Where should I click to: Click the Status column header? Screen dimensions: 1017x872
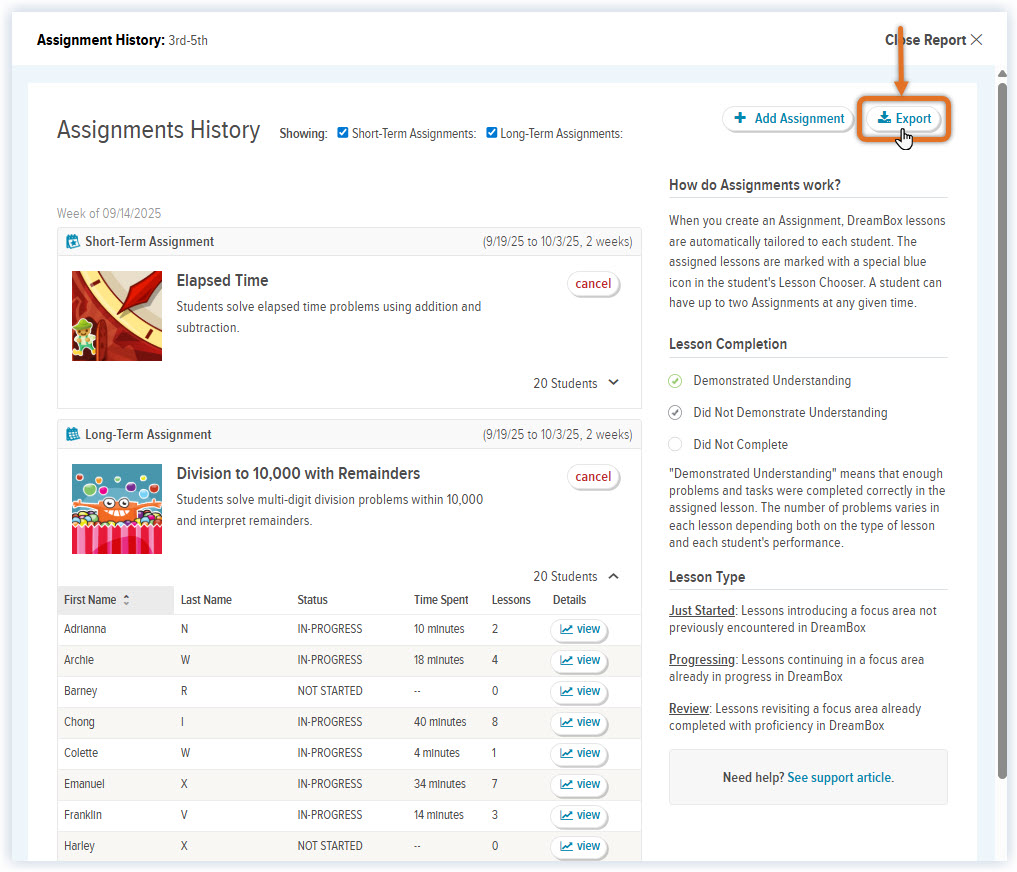coord(313,600)
